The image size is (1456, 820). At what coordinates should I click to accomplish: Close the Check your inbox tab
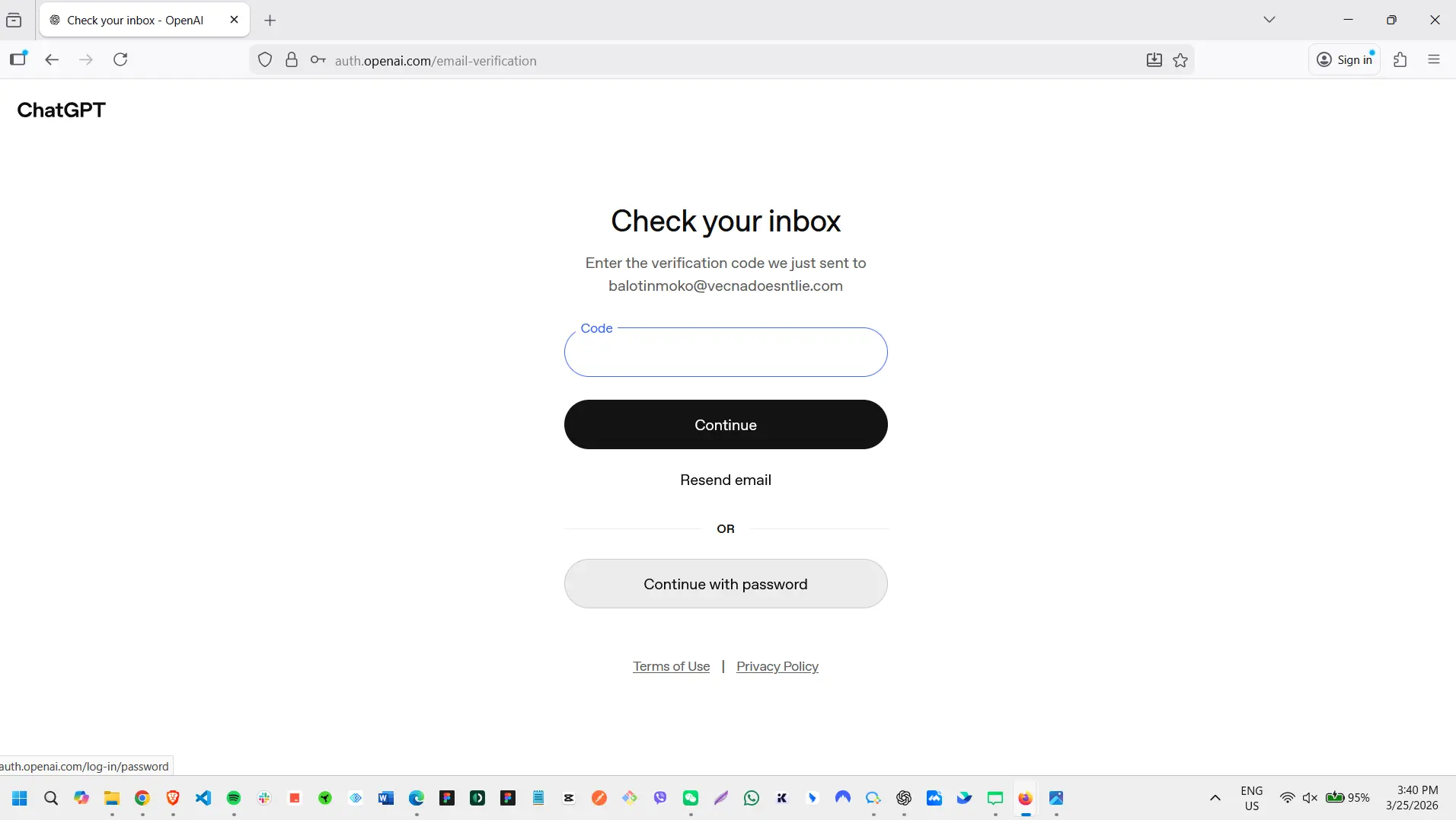click(x=234, y=20)
